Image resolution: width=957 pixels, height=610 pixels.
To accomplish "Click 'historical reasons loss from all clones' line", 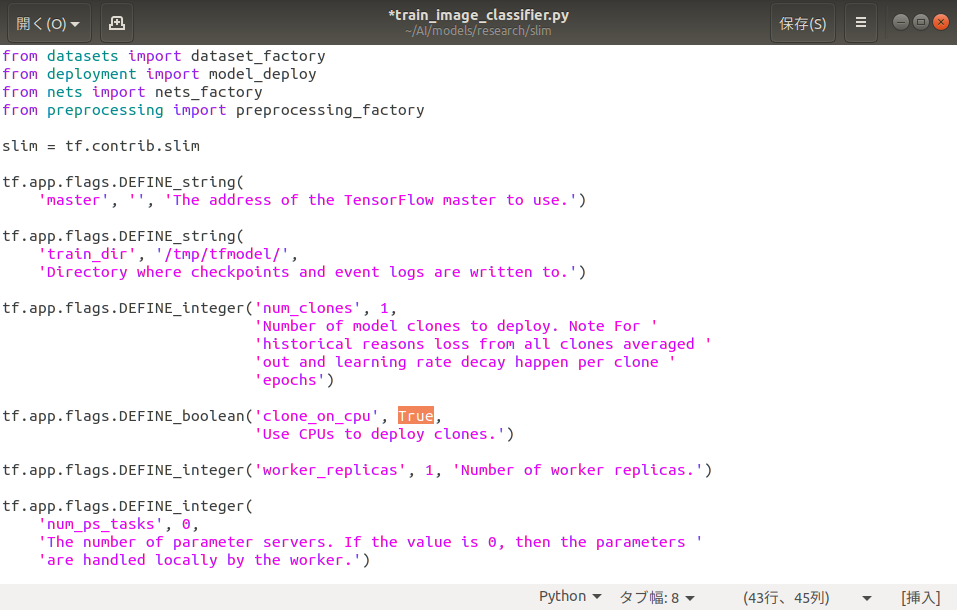I will 483,344.
